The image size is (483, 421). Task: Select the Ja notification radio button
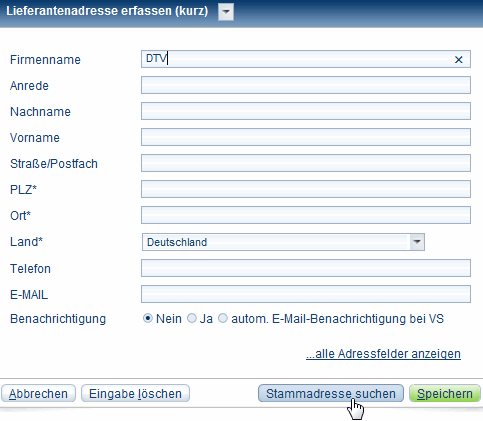pyautogui.click(x=192, y=318)
